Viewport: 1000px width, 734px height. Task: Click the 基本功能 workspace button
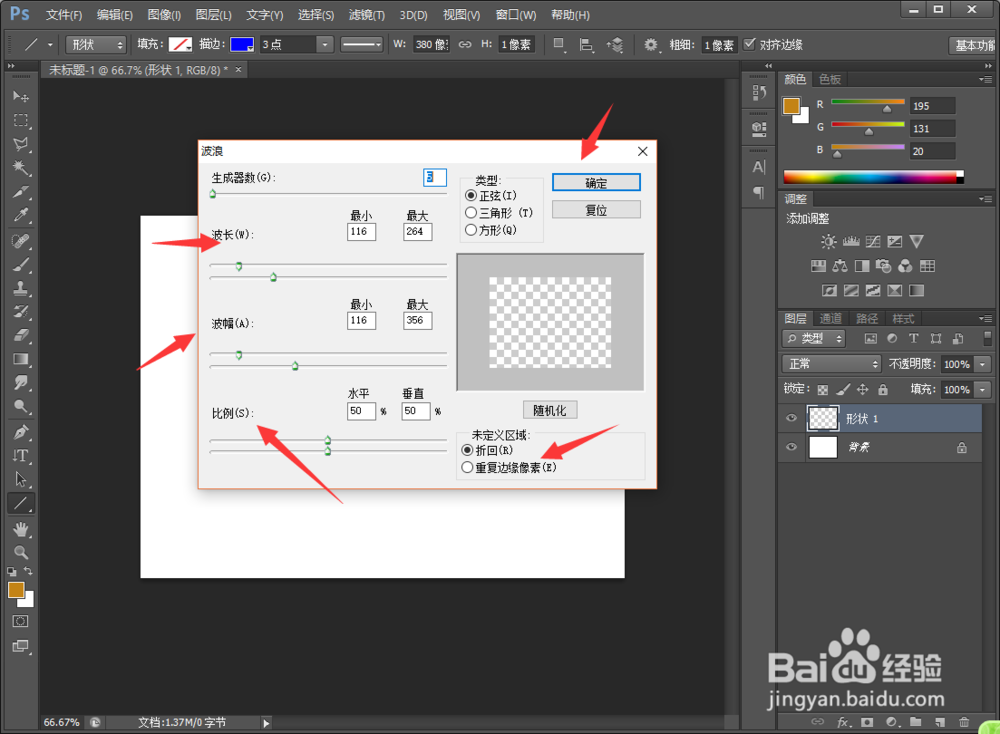point(973,45)
